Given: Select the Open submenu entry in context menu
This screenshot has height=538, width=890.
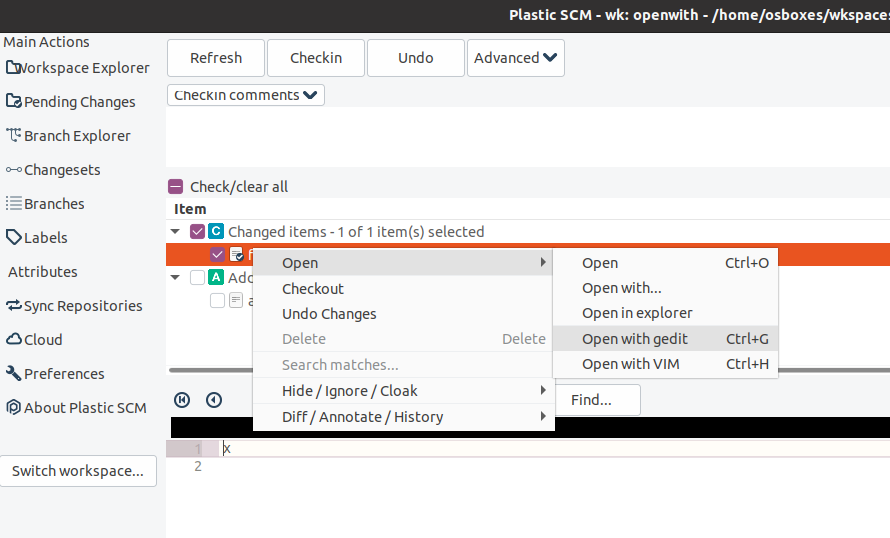Looking at the screenshot, I should tap(404, 263).
